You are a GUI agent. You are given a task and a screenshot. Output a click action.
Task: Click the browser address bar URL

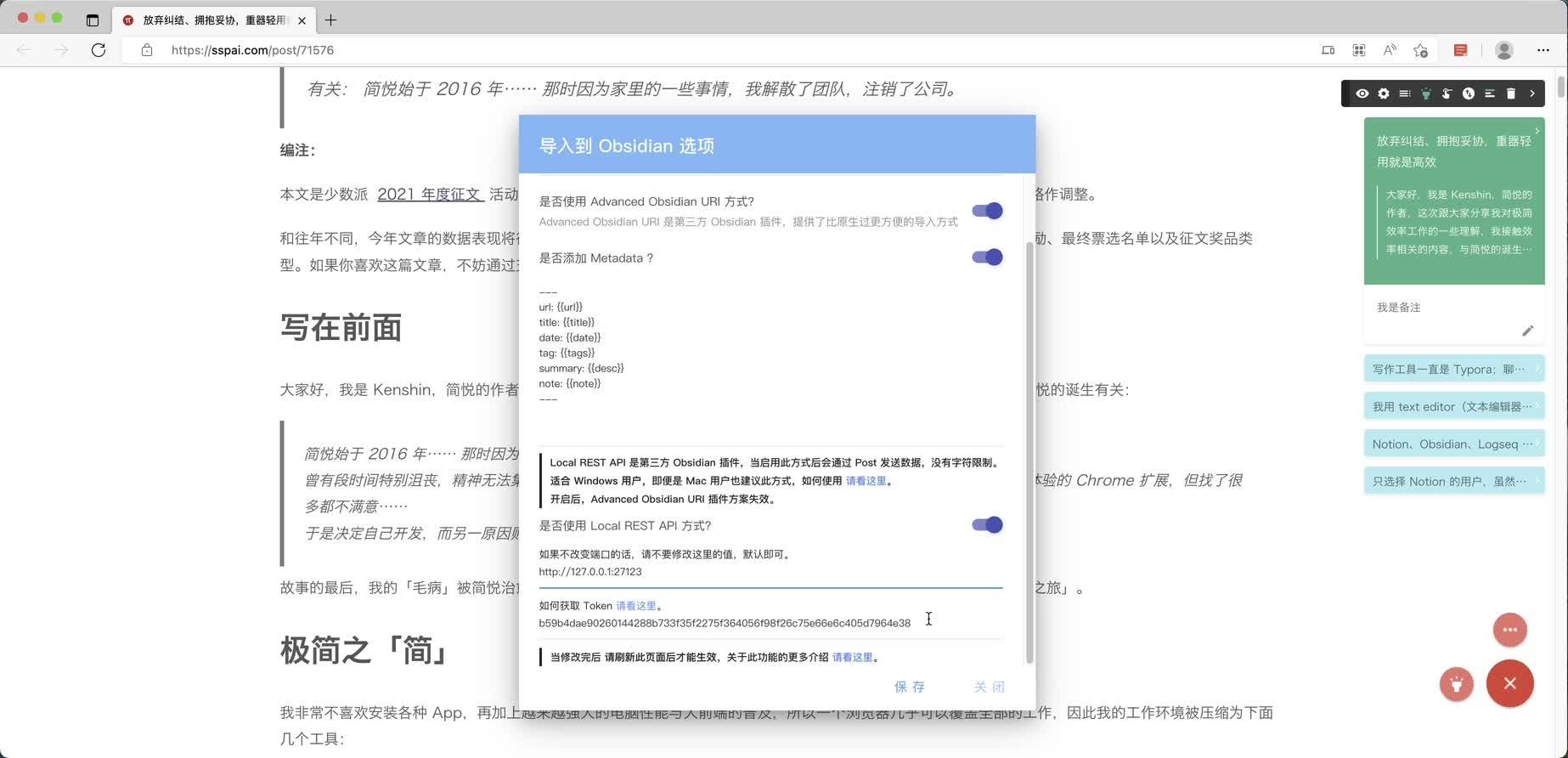tap(252, 50)
